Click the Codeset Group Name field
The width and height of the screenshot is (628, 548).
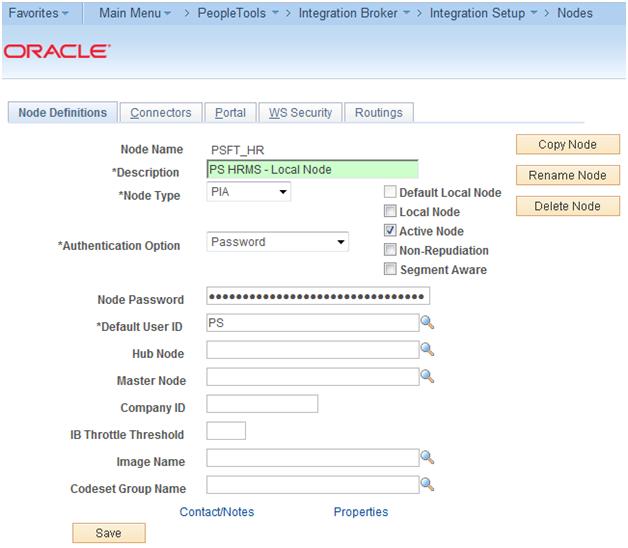click(313, 485)
